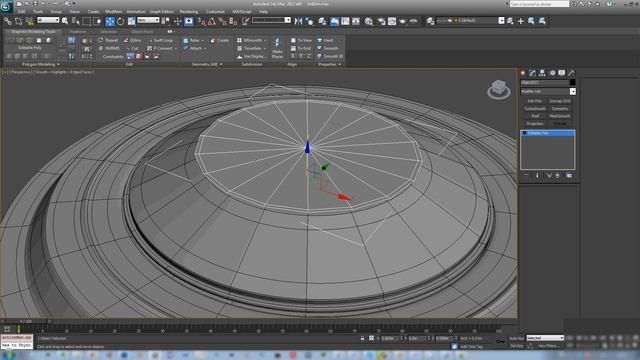Open the Render Setup icon
This screenshot has width=640, height=360.
[x=382, y=21]
